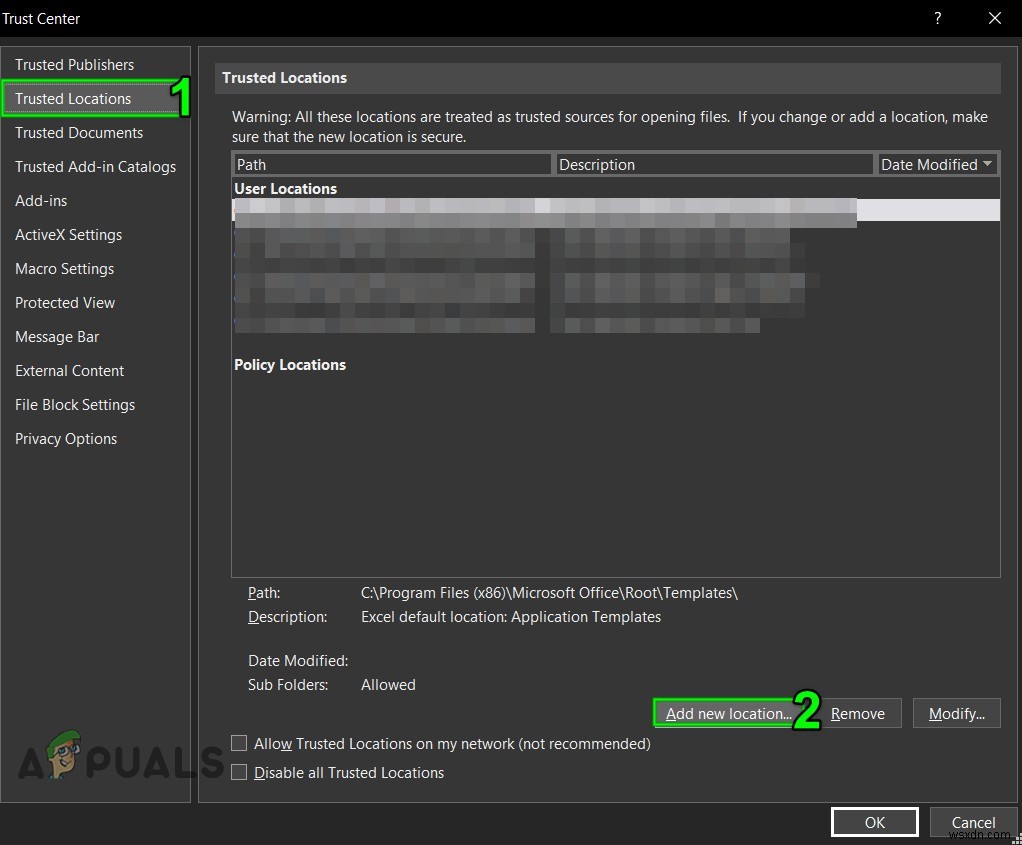The height and width of the screenshot is (845, 1022).
Task: Open External Content settings
Action: (x=69, y=370)
